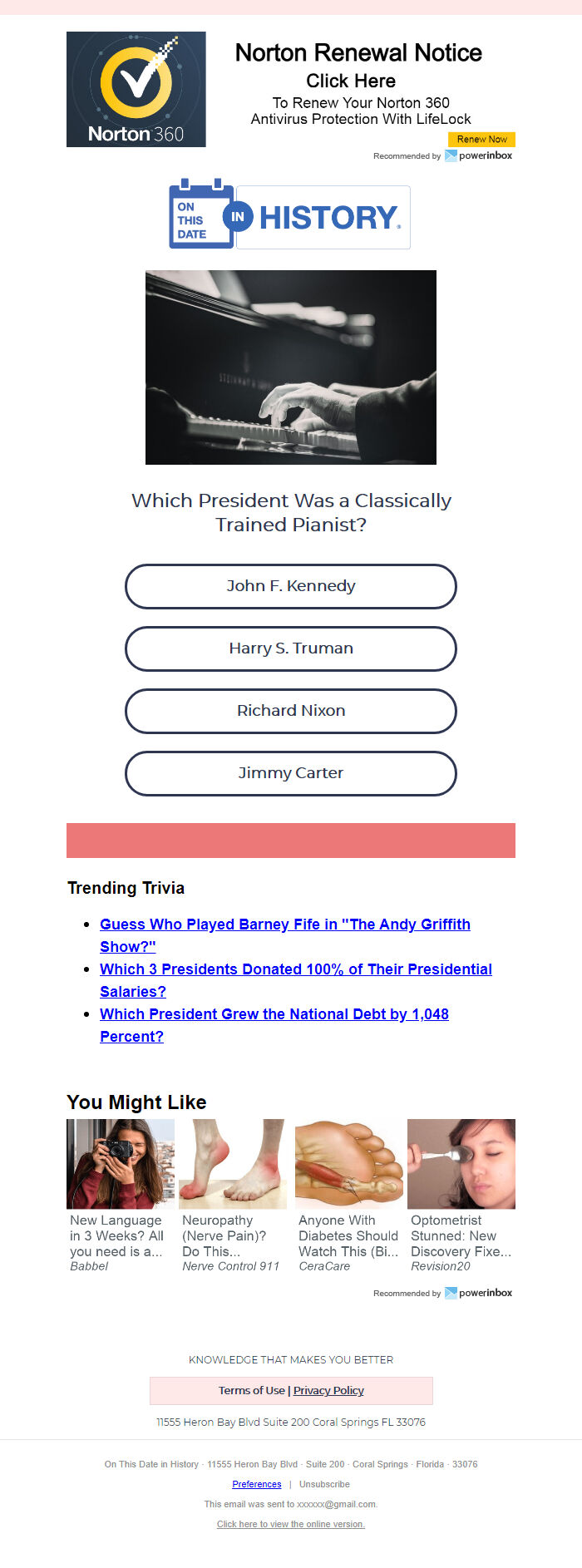The image size is (582, 1568).
Task: Click the yellow Renew Now button
Action: point(481,140)
